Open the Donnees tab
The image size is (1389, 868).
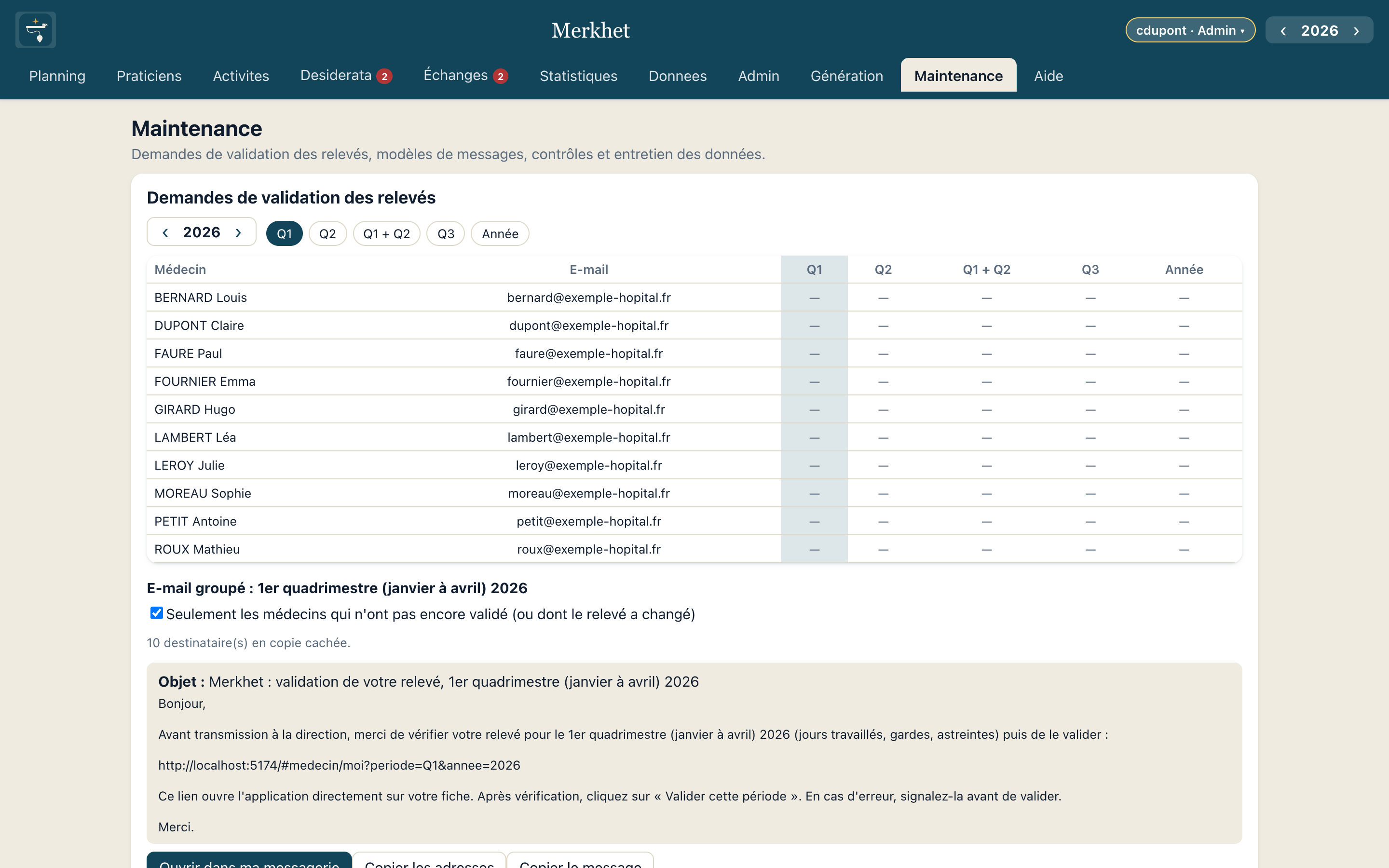coord(677,76)
